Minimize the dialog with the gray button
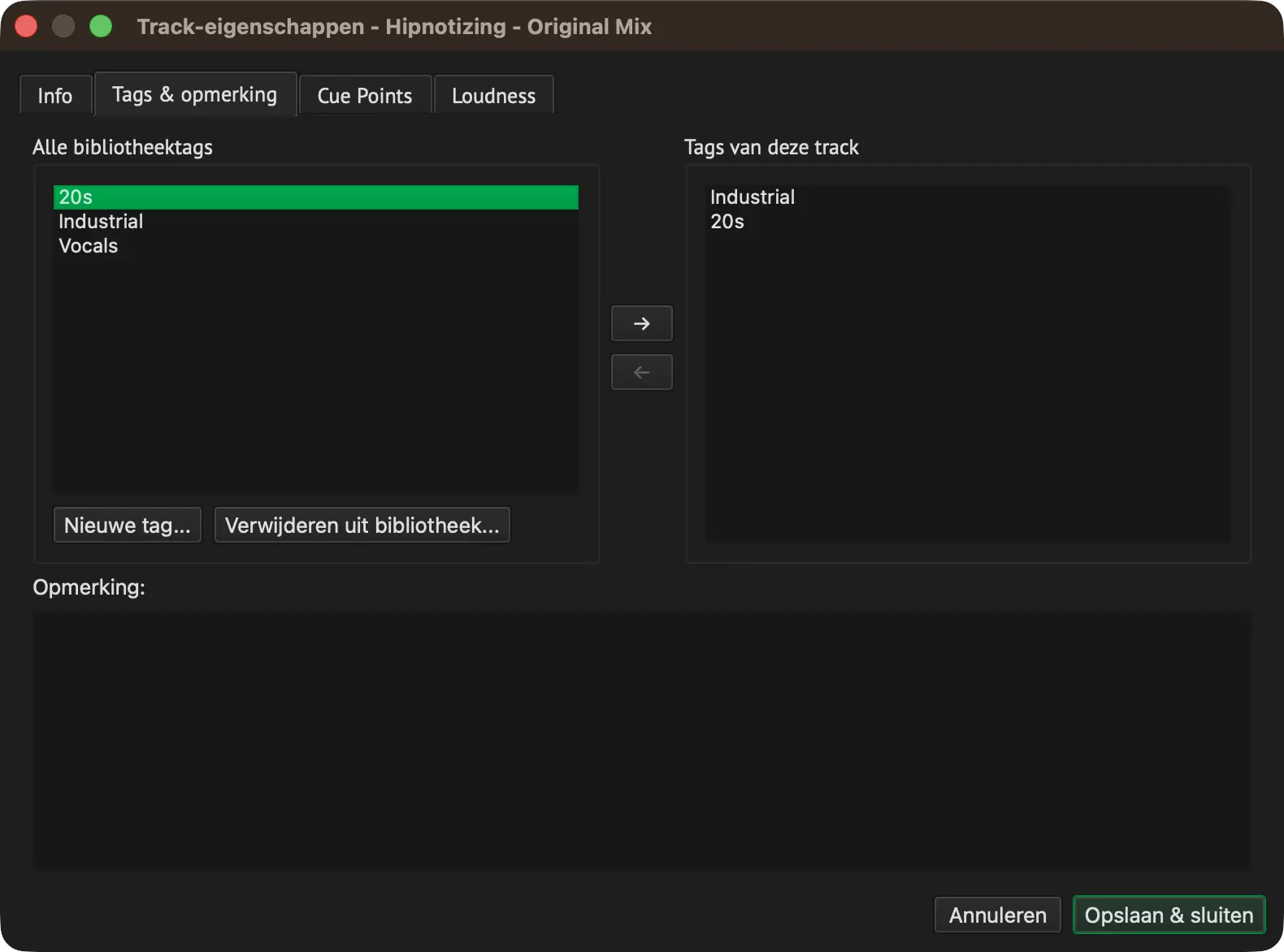Image resolution: width=1284 pixels, height=952 pixels. tap(63, 26)
